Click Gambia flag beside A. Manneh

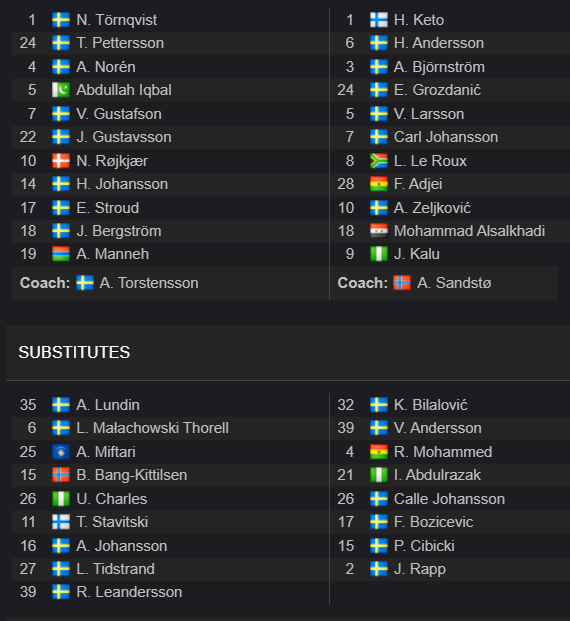coord(61,254)
